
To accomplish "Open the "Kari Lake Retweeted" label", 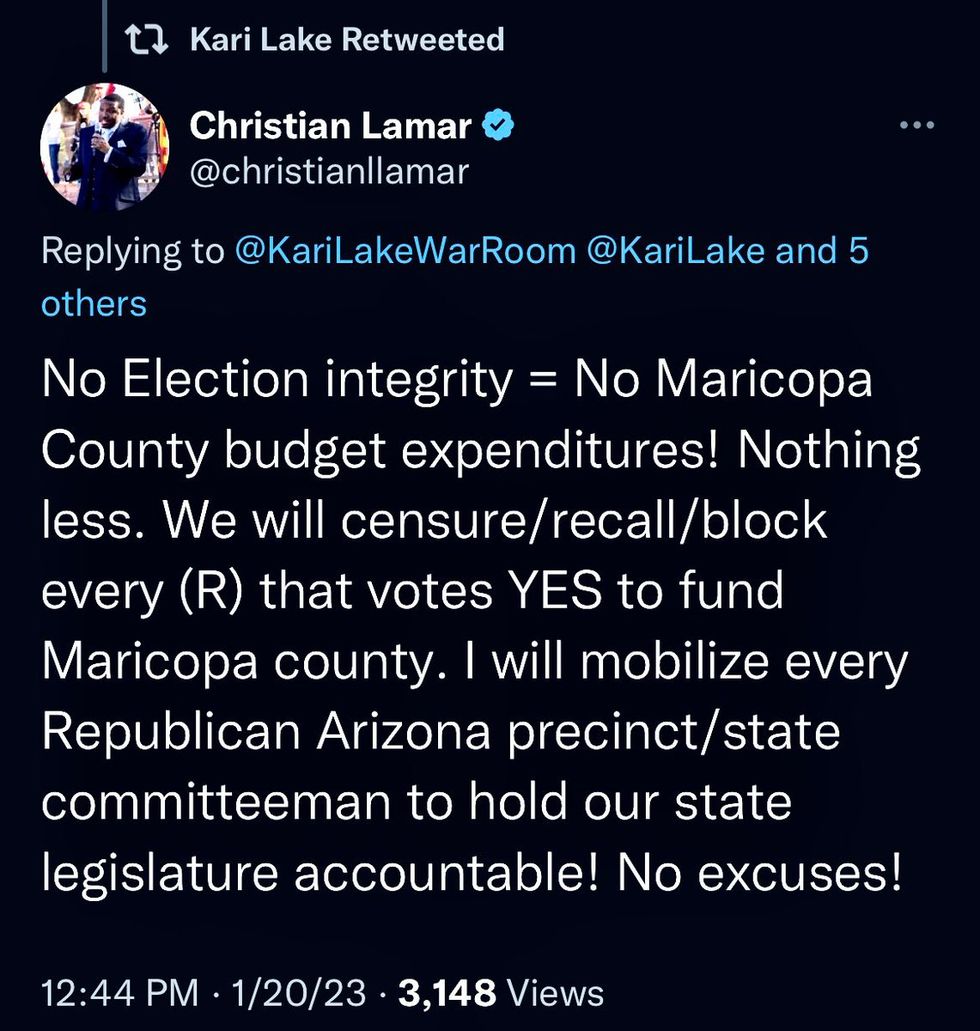I will coord(346,40).
